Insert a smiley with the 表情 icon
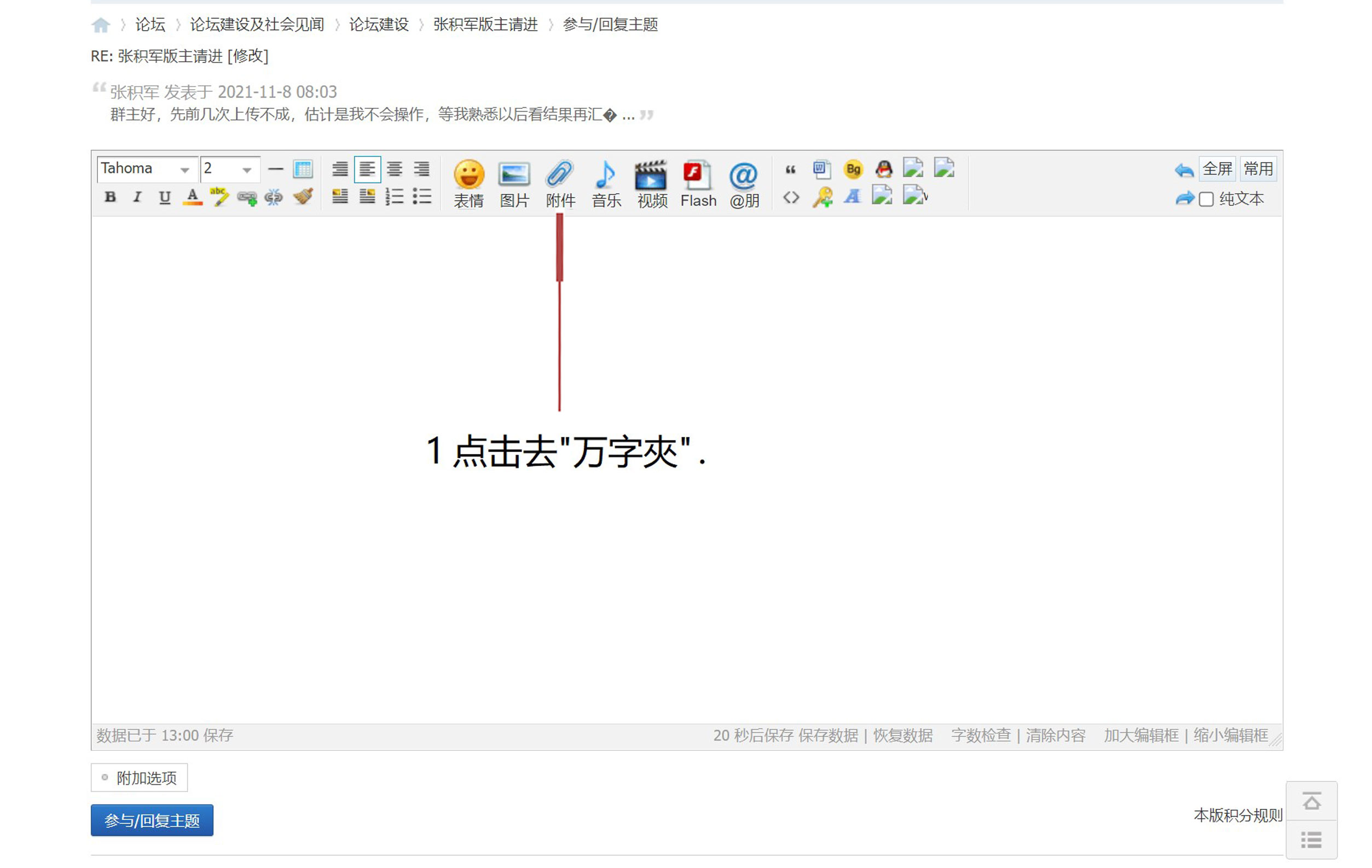The image size is (1372, 868). click(468, 182)
